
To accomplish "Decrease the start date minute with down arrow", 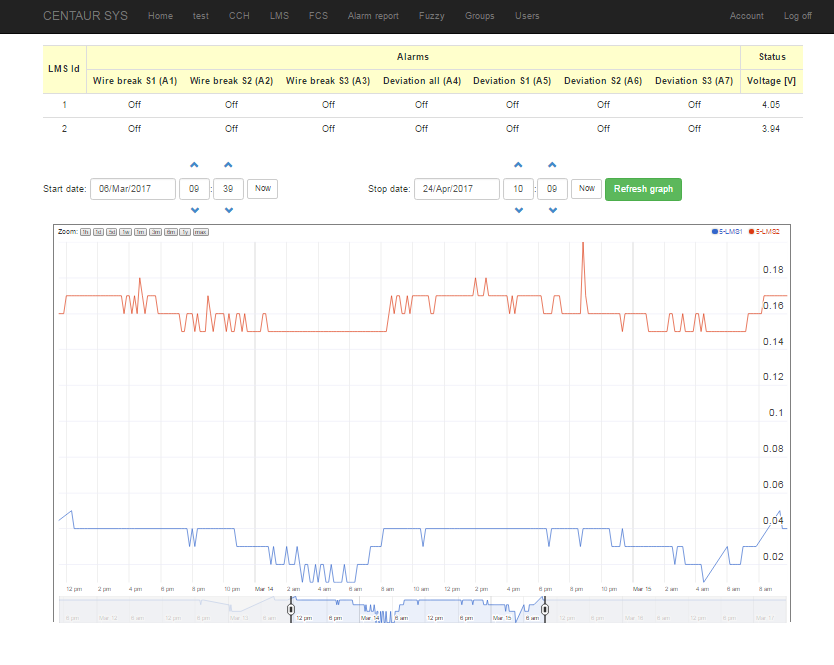I will 229,210.
